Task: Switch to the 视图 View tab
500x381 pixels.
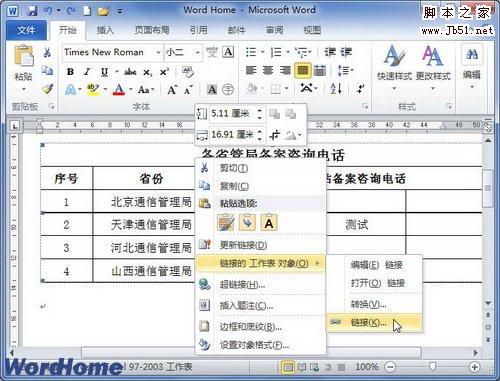Action: pyautogui.click(x=312, y=30)
